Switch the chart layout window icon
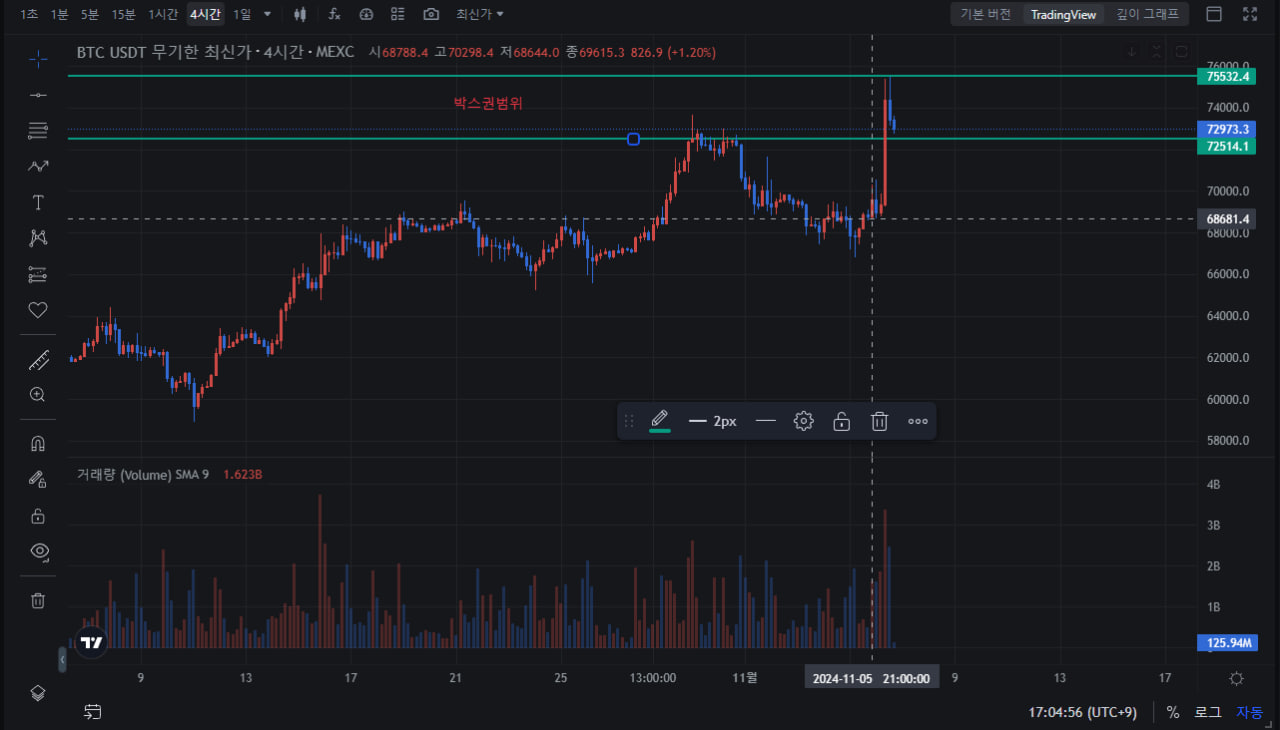The height and width of the screenshot is (730, 1280). click(1214, 14)
